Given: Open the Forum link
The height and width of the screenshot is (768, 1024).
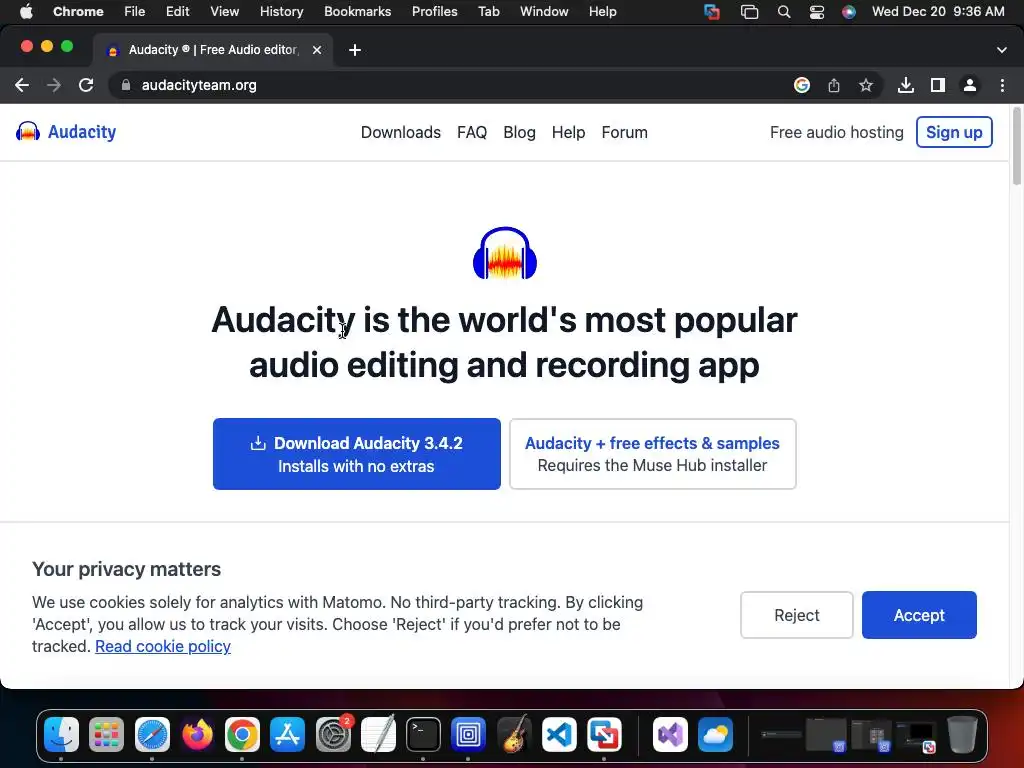Looking at the screenshot, I should pos(624,133).
